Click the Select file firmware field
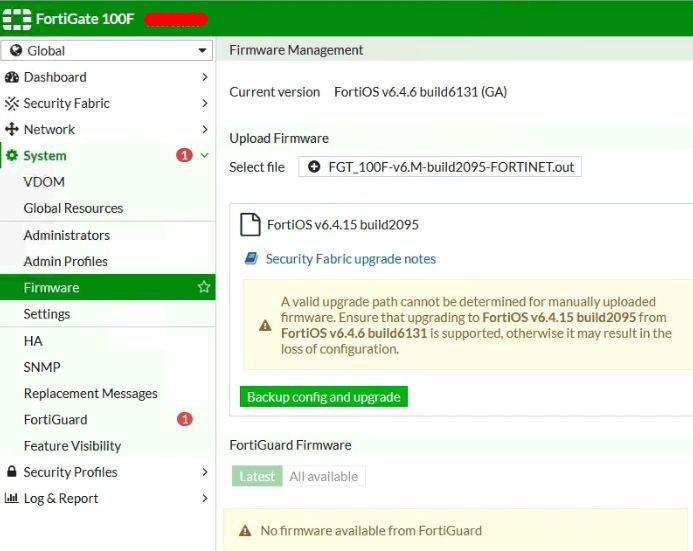This screenshot has height=551, width=693. coord(440,167)
